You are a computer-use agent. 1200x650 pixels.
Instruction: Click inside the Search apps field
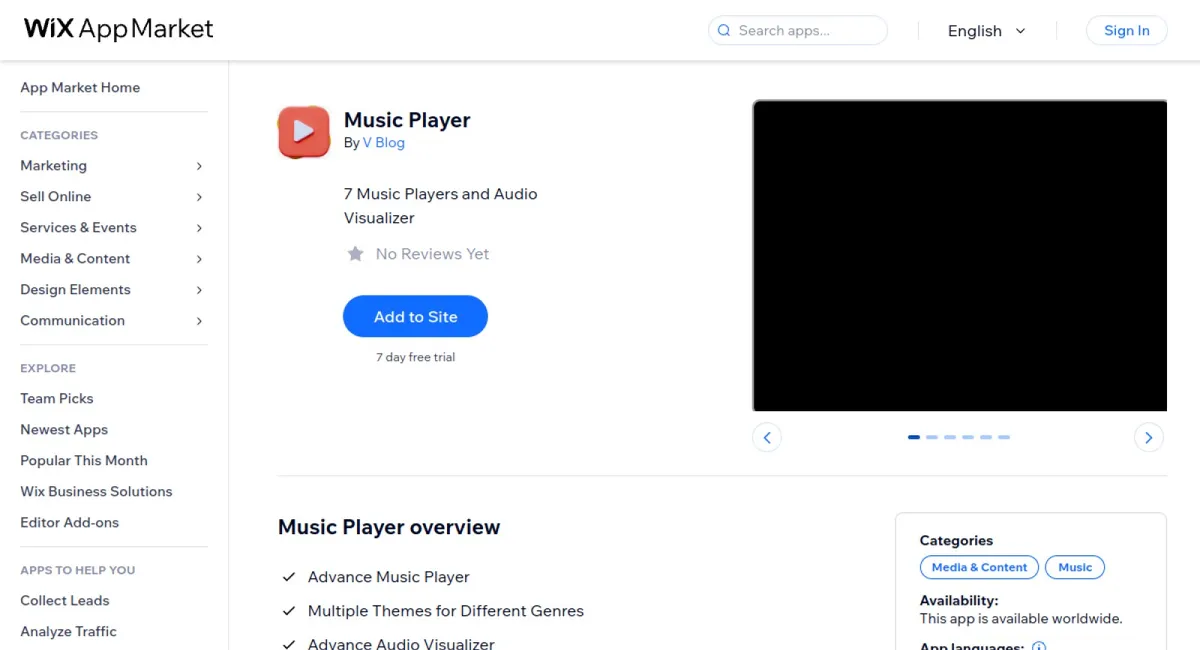798,31
